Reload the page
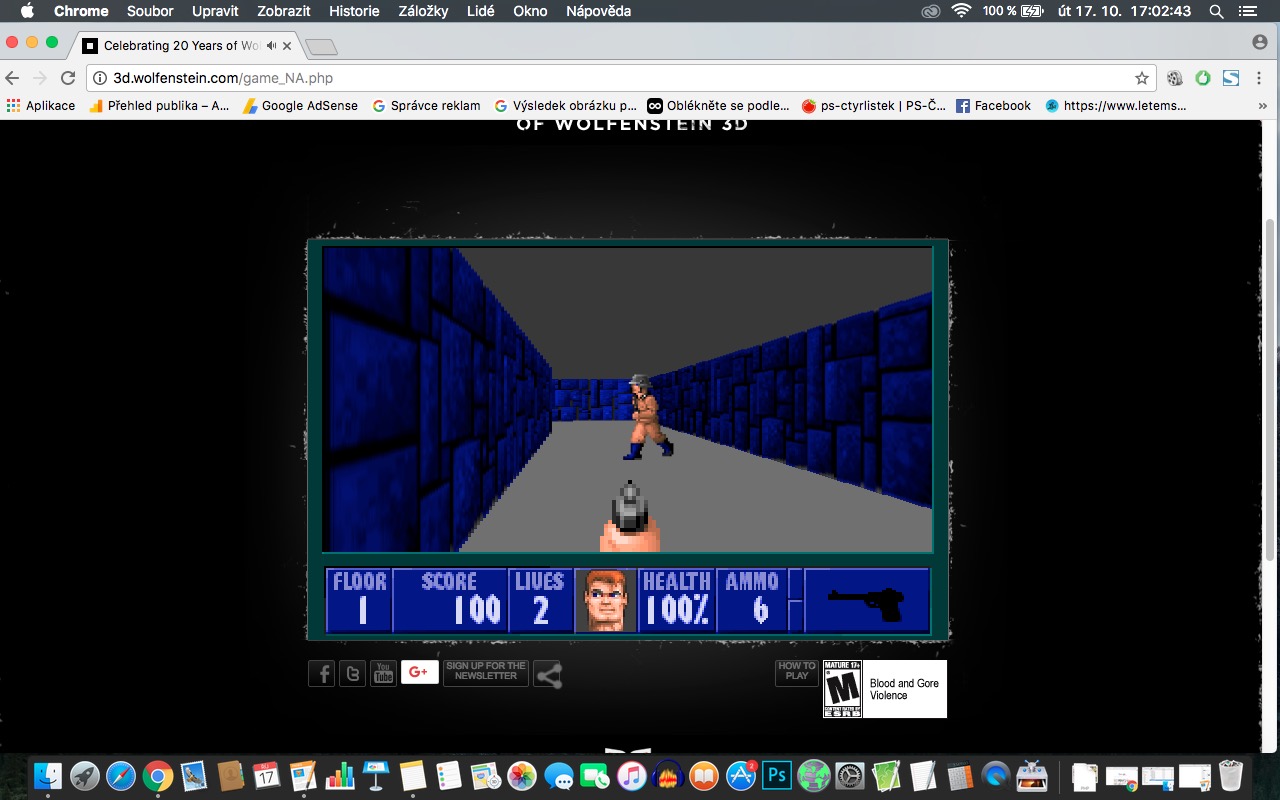1280x800 pixels. (x=68, y=78)
